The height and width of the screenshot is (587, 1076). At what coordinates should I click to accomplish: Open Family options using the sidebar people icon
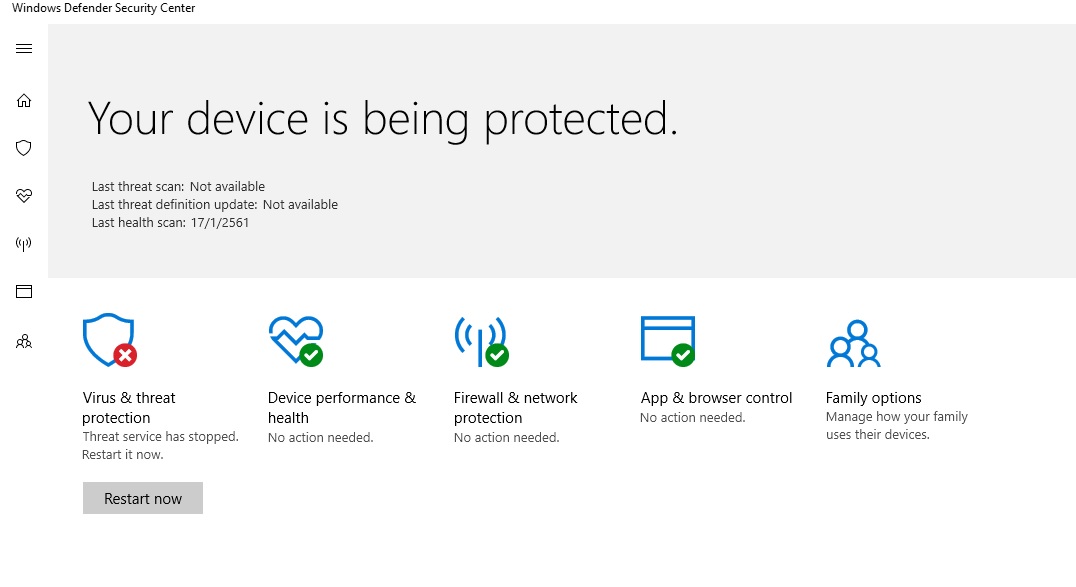click(23, 341)
